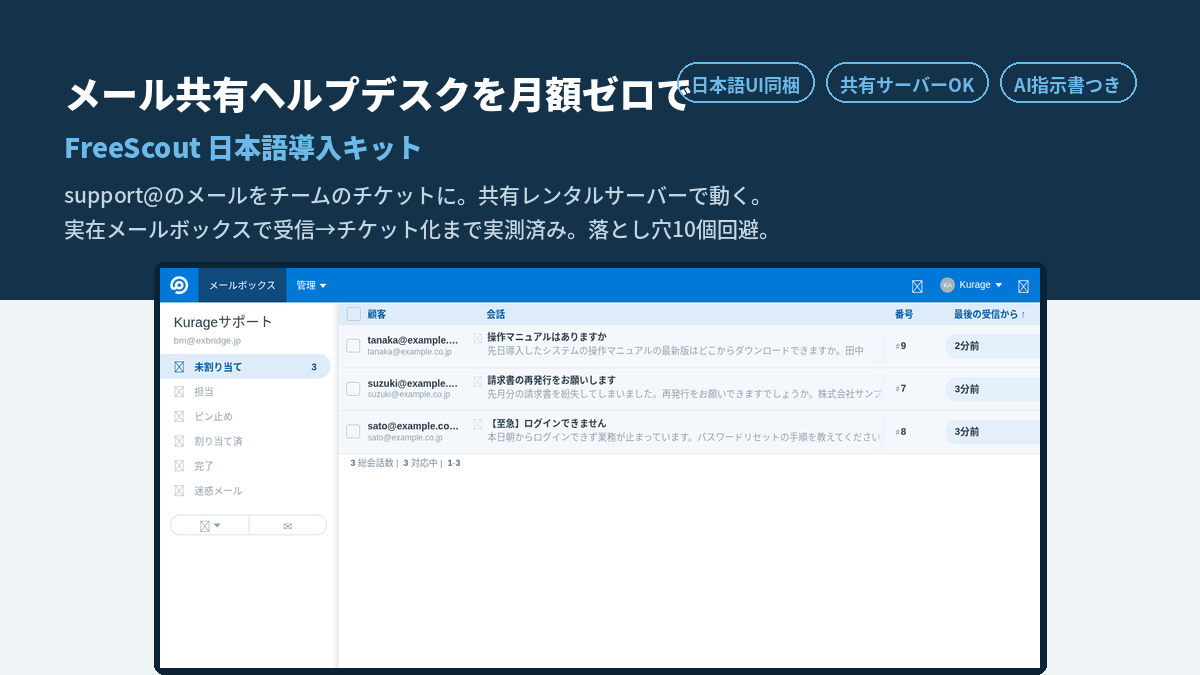
Task: Click the small icon before 【至急】ログインできません
Action: click(478, 424)
